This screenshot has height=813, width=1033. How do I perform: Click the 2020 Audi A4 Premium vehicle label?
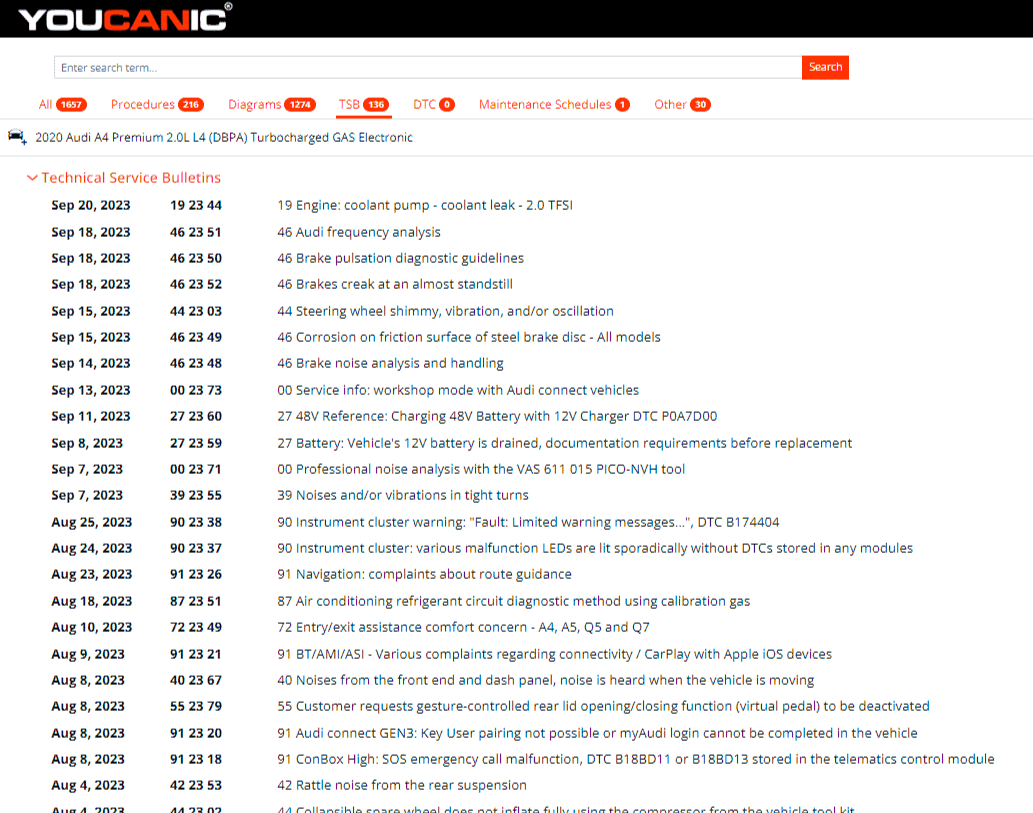coord(224,138)
